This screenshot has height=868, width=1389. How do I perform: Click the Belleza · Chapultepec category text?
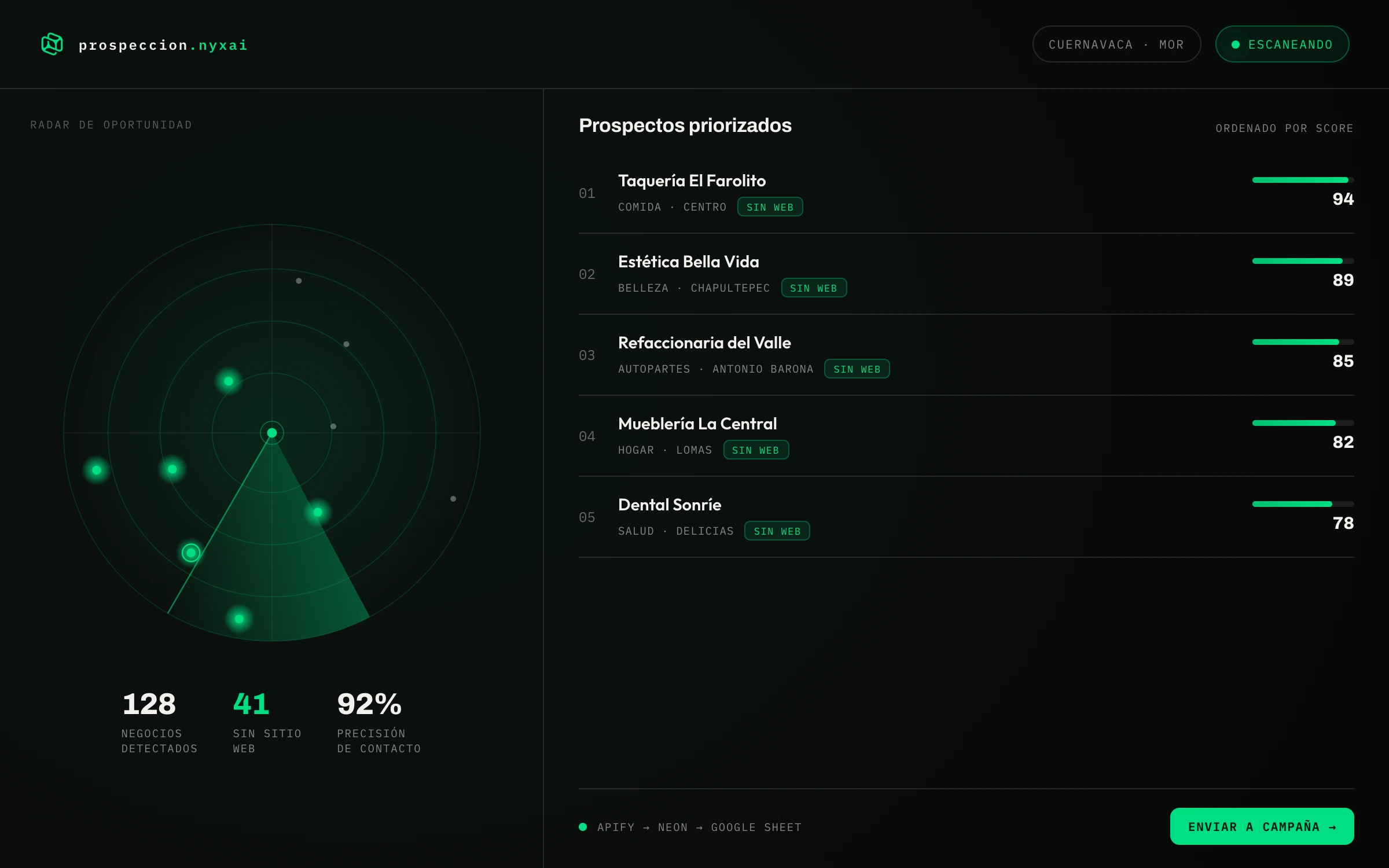(694, 288)
